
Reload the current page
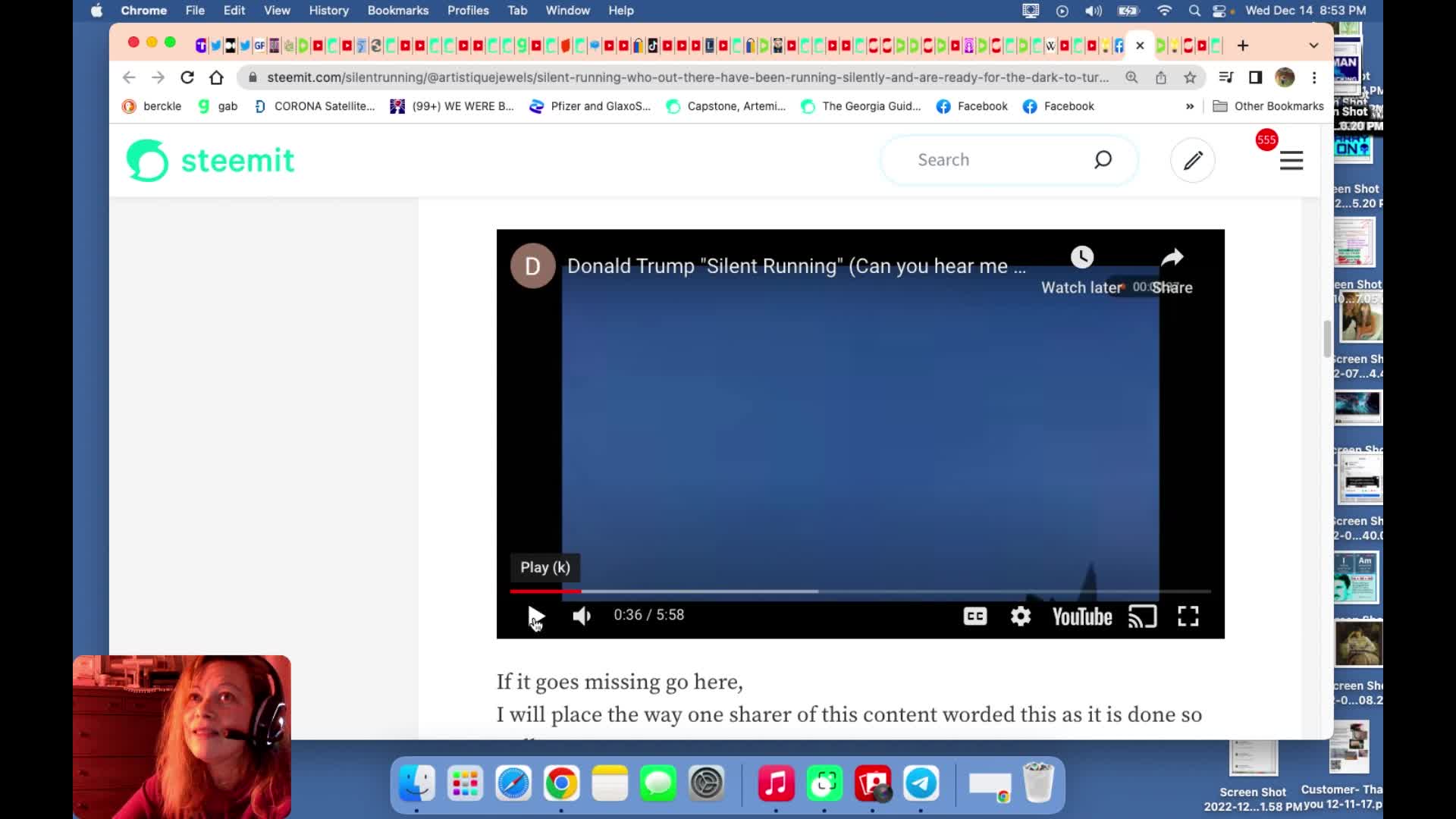click(187, 77)
